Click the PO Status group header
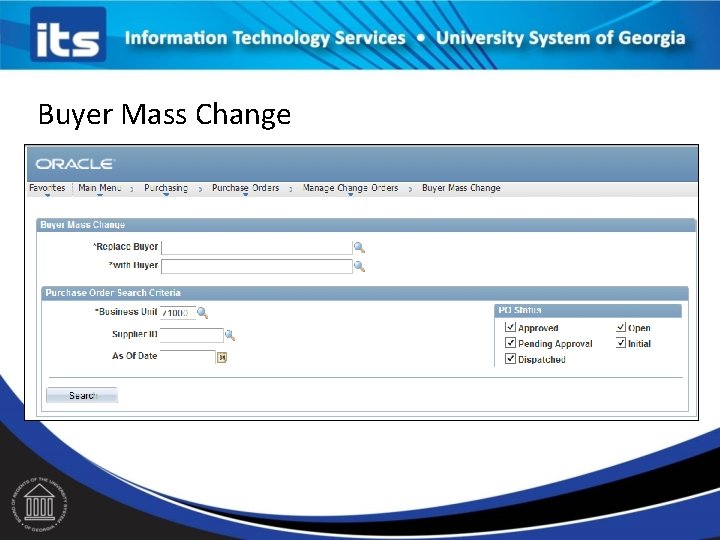This screenshot has height=540, width=720. click(588, 310)
